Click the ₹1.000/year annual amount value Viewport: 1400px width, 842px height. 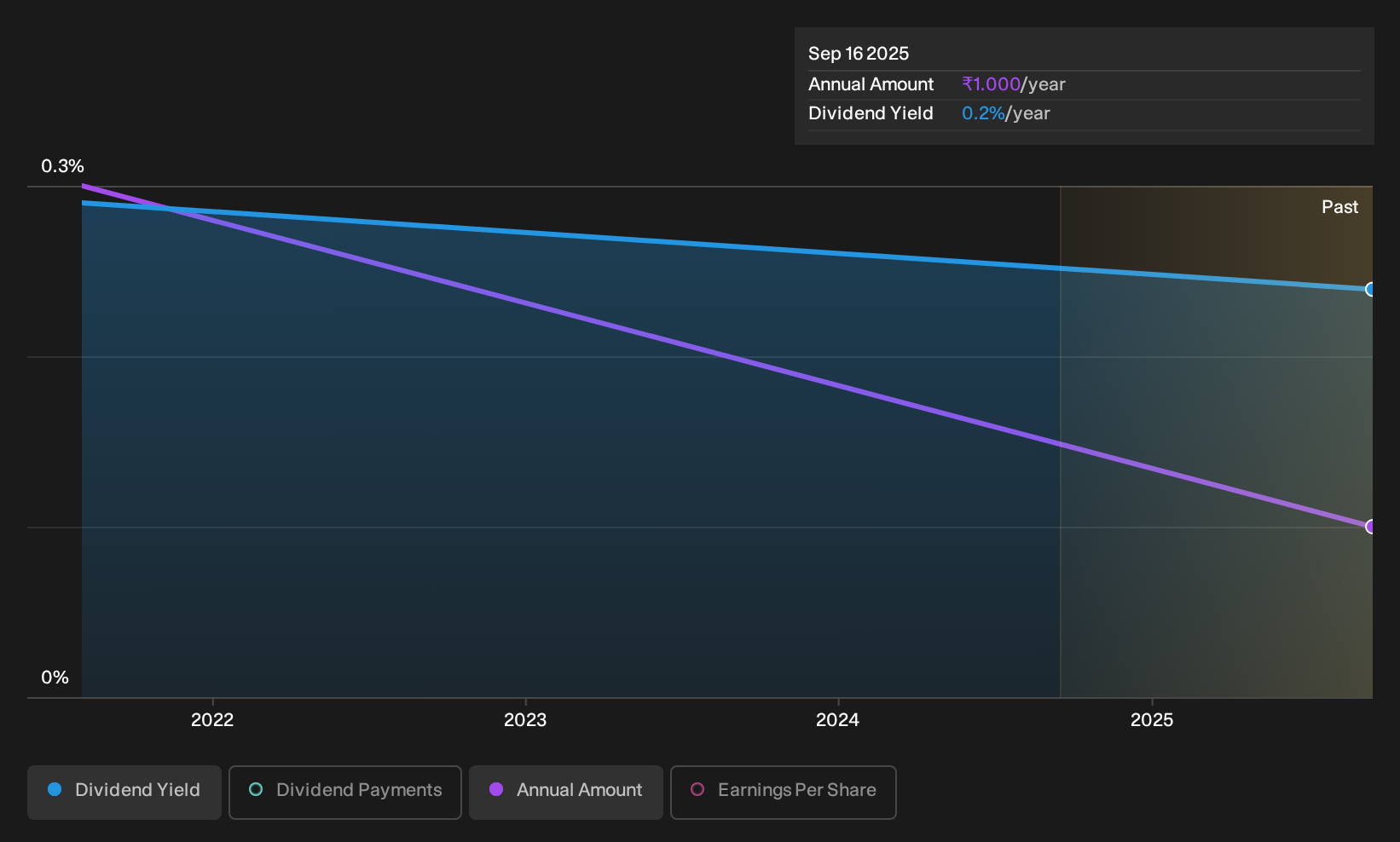pyautogui.click(x=1014, y=84)
